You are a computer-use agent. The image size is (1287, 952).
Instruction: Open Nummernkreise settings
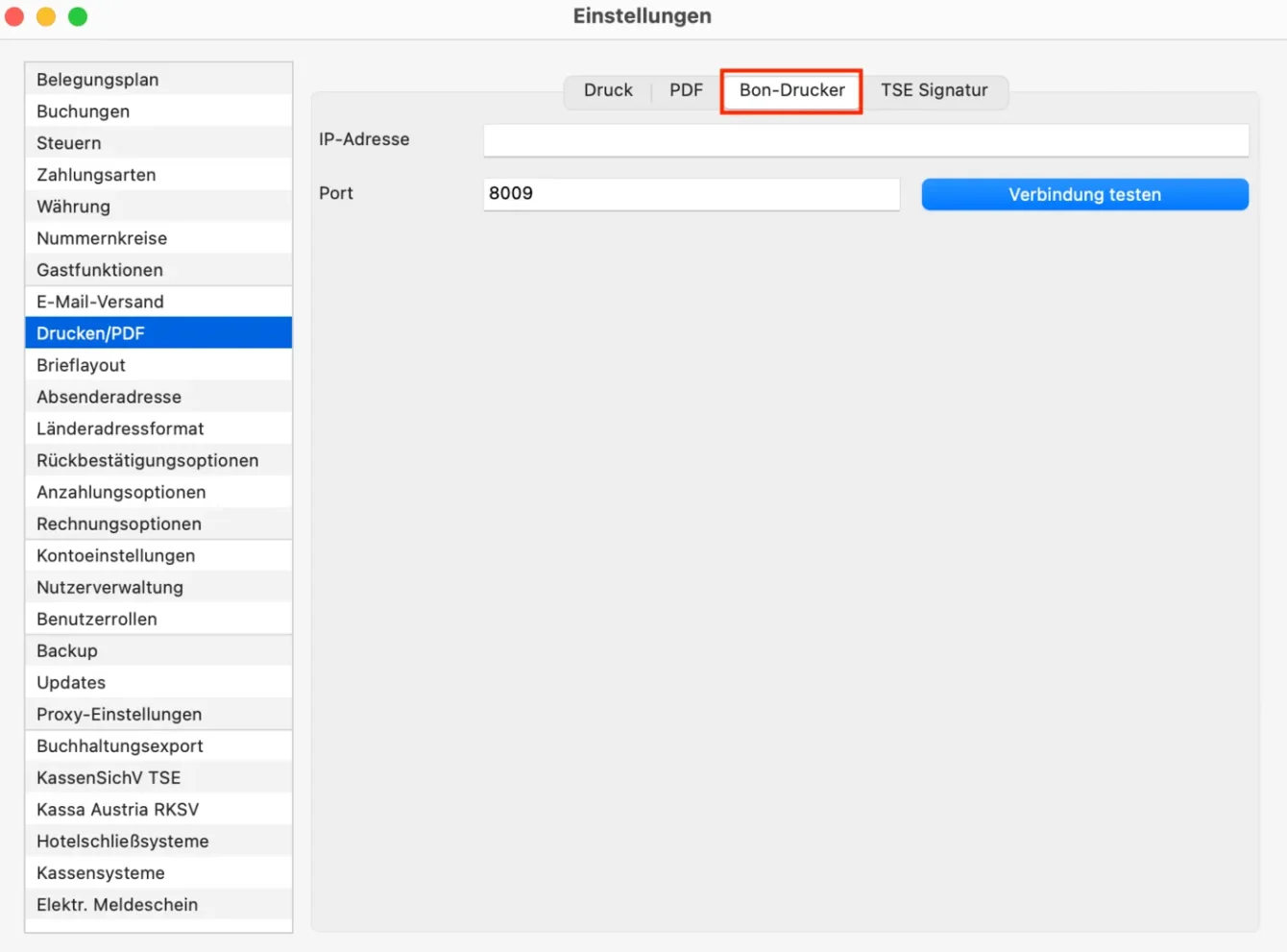(158, 238)
